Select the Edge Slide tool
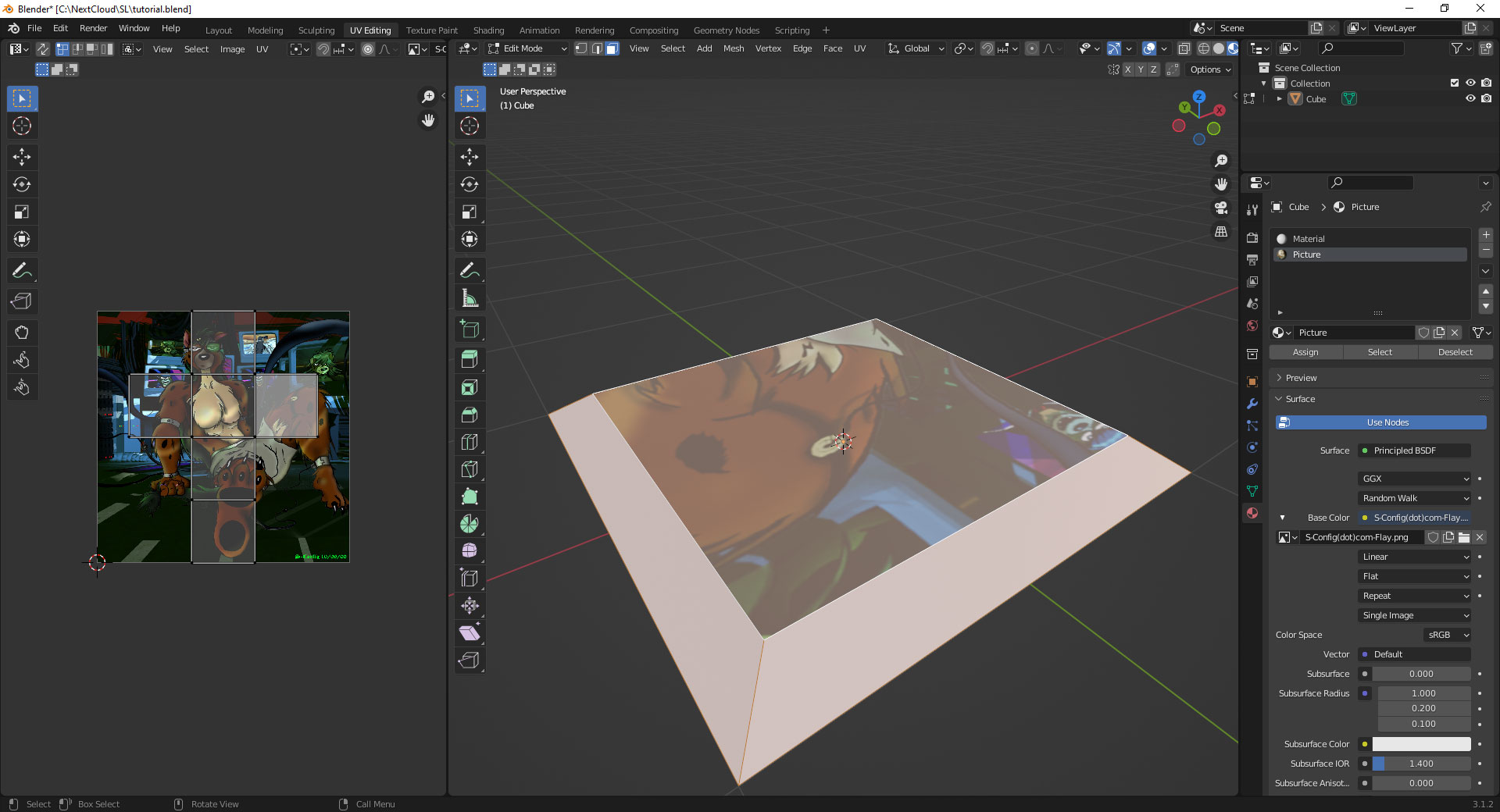 470,579
